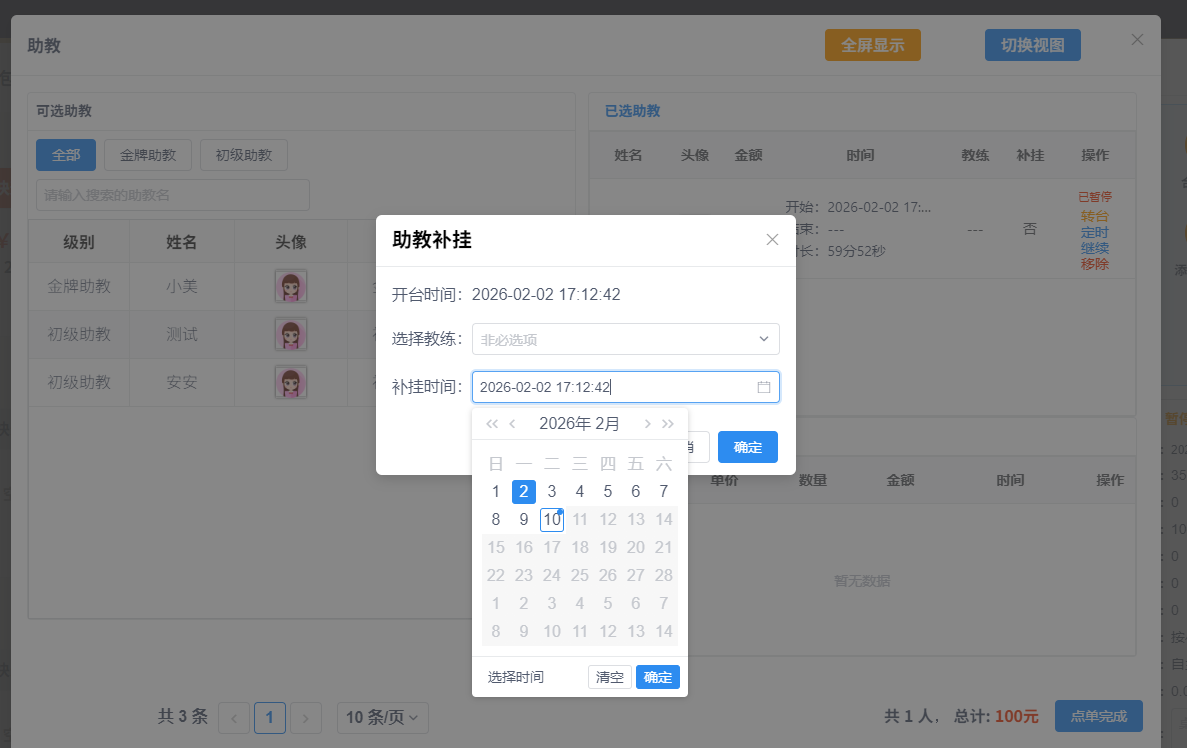
Task: Click avatar thumbnail of 小美
Action: tap(291, 286)
